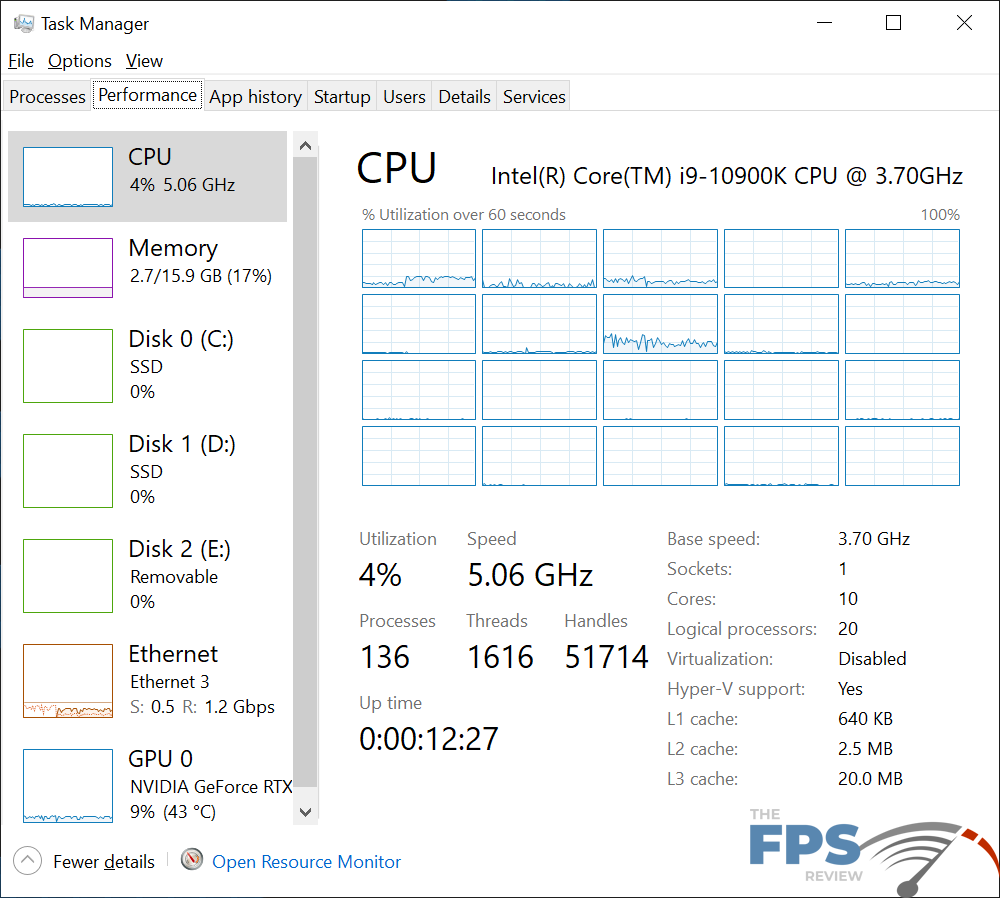
Task: Click the last logical processor graph in bottom row
Action: 902,456
